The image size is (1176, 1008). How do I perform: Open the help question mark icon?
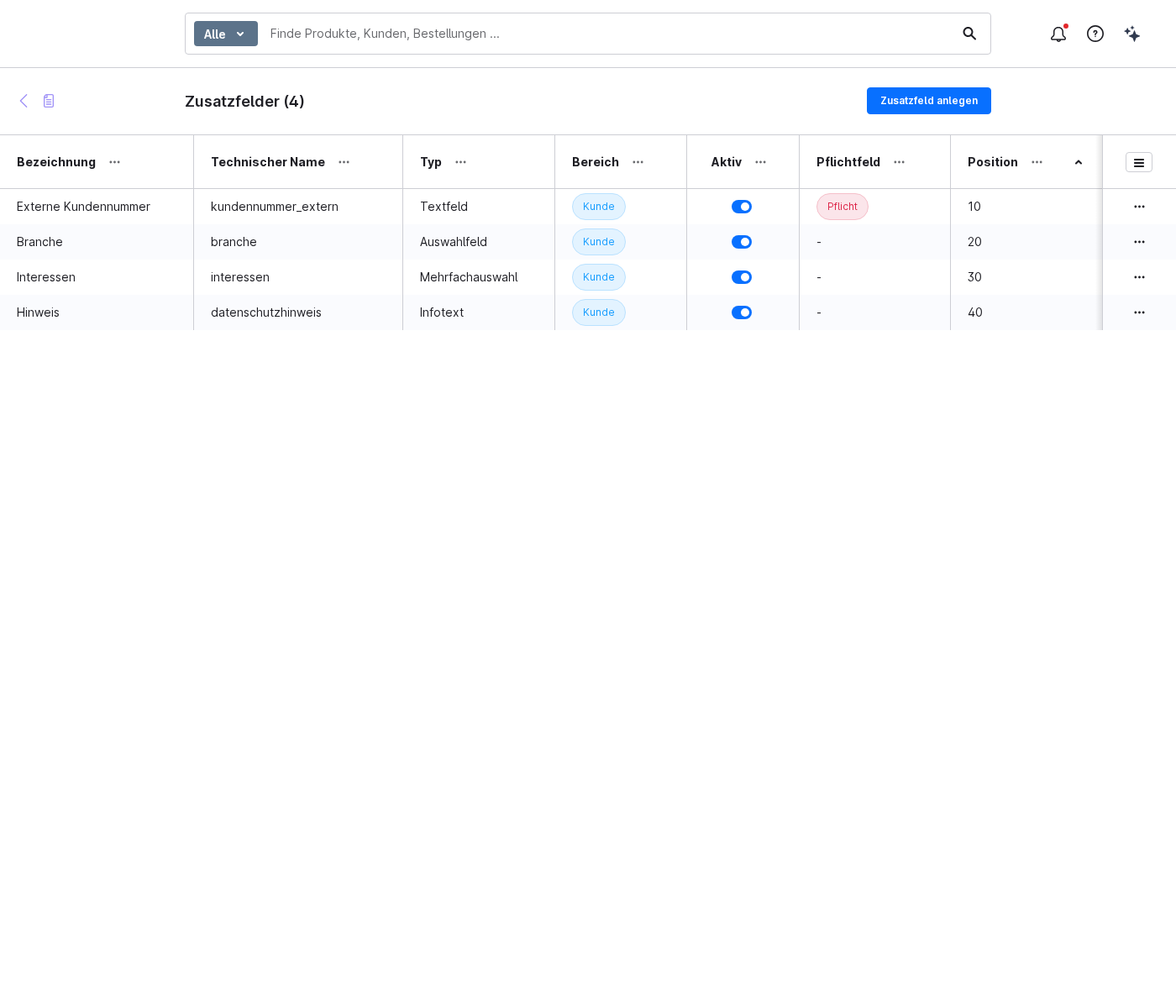click(1095, 34)
